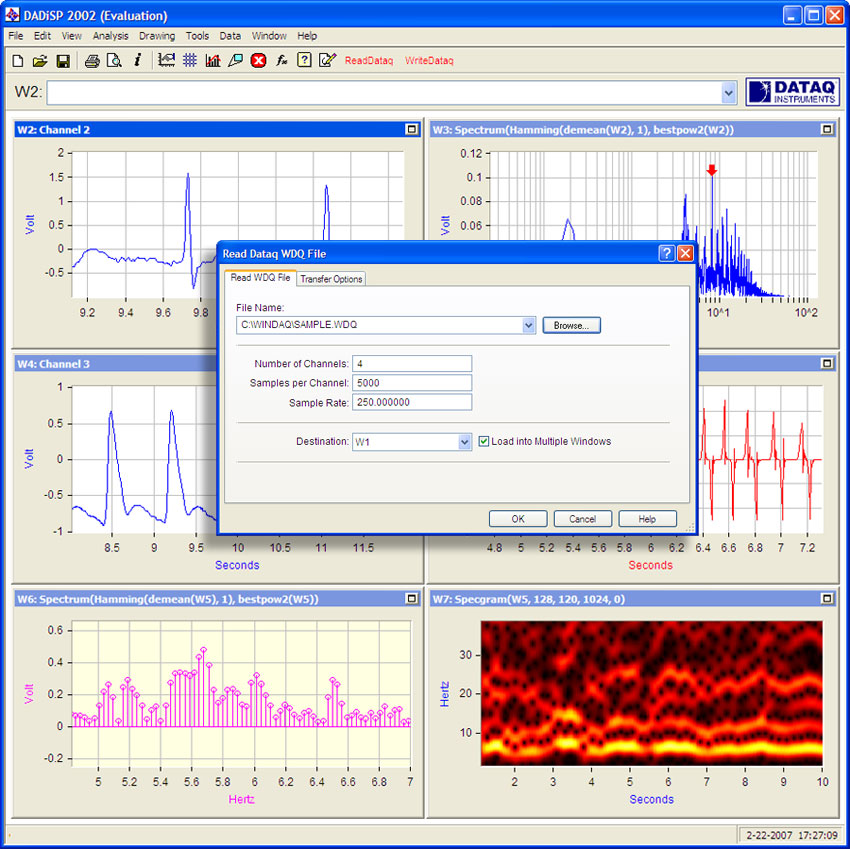Click the DATAQ Instruments logo

pyautogui.click(x=792, y=92)
